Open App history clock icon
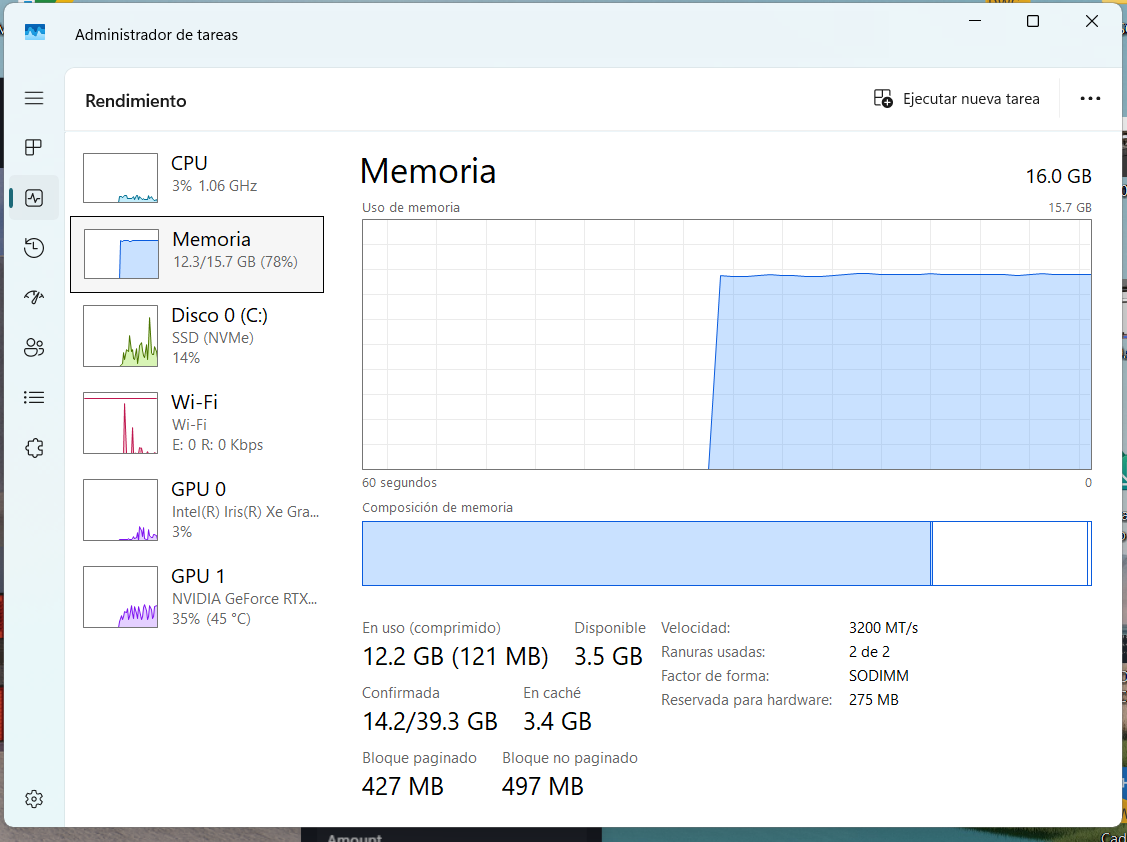Image resolution: width=1127 pixels, height=842 pixels. (34, 248)
